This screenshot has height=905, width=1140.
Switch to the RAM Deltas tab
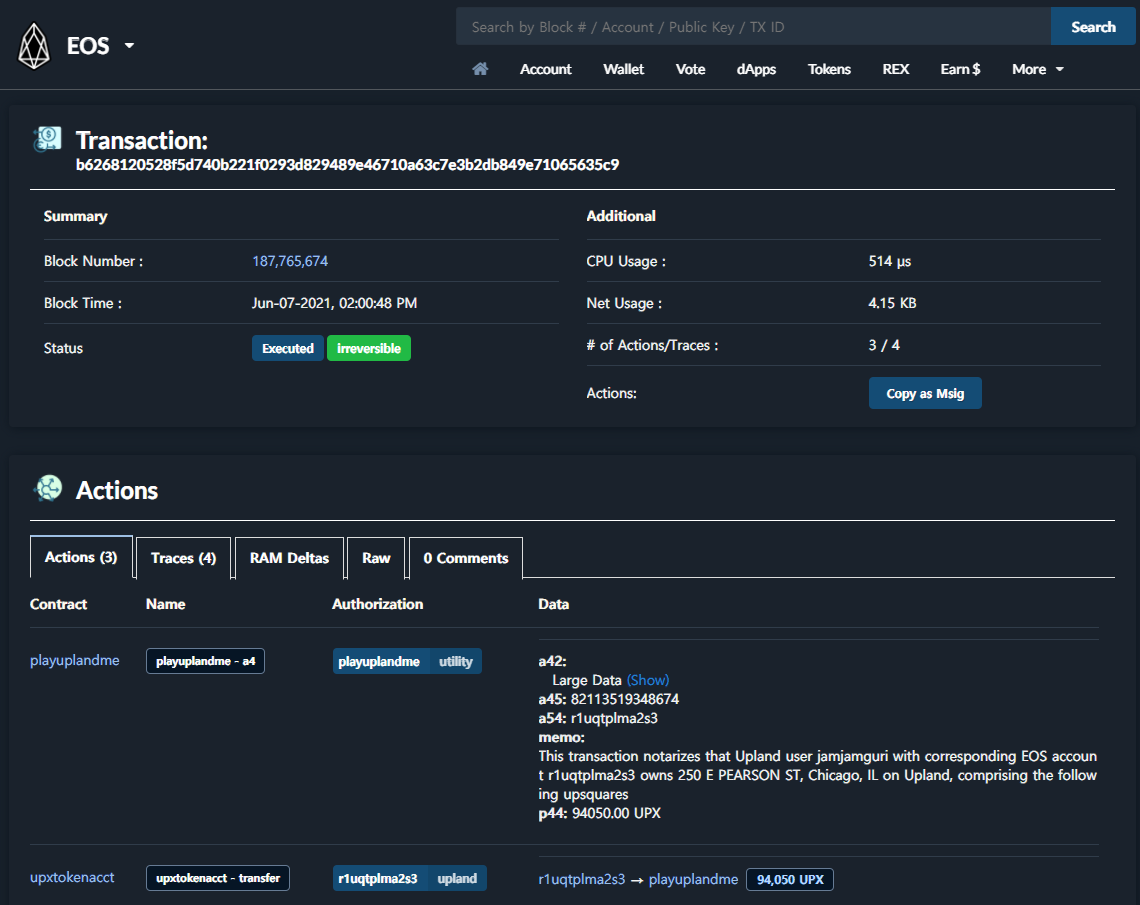coord(289,558)
